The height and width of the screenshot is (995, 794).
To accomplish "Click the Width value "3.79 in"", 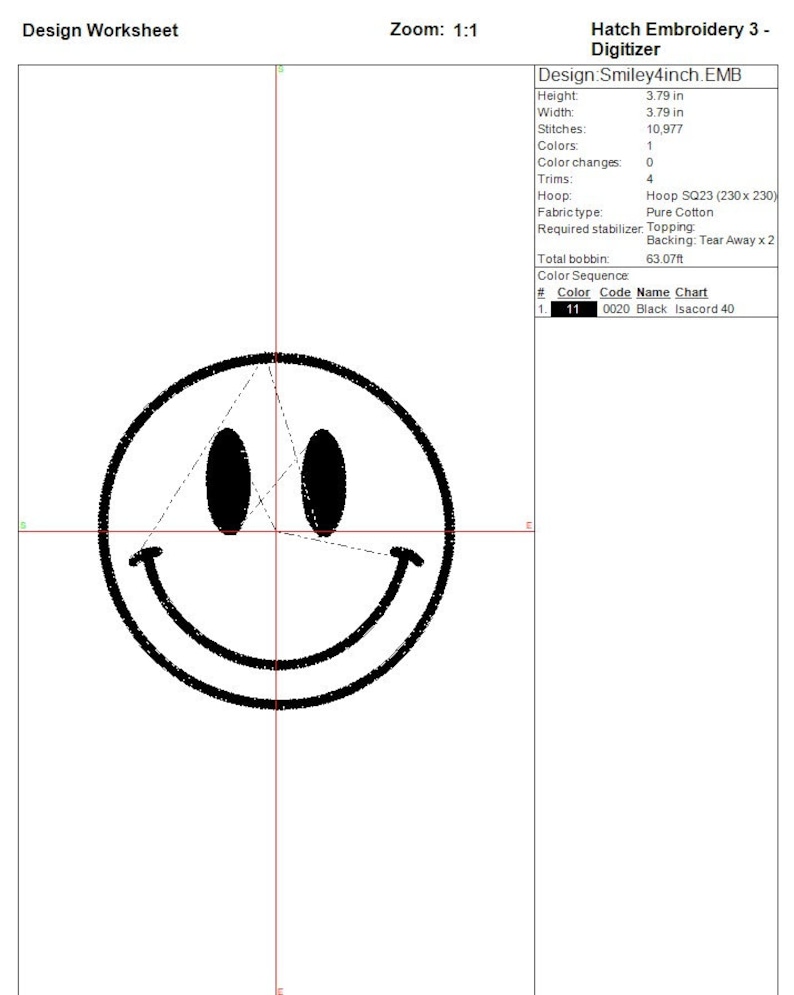I will [x=665, y=112].
